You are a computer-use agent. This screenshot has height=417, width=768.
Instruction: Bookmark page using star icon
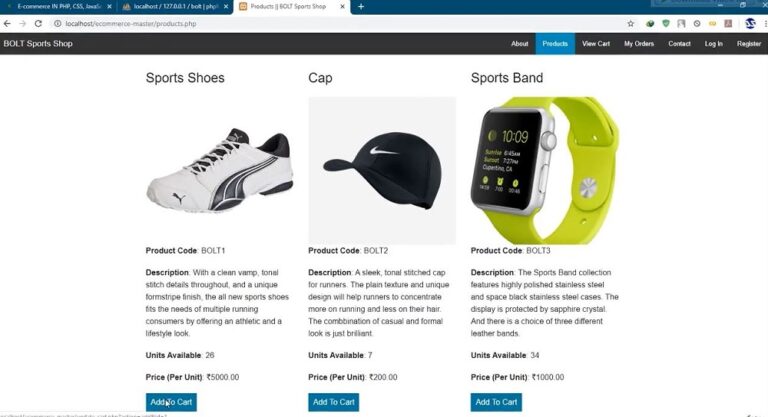(631, 24)
